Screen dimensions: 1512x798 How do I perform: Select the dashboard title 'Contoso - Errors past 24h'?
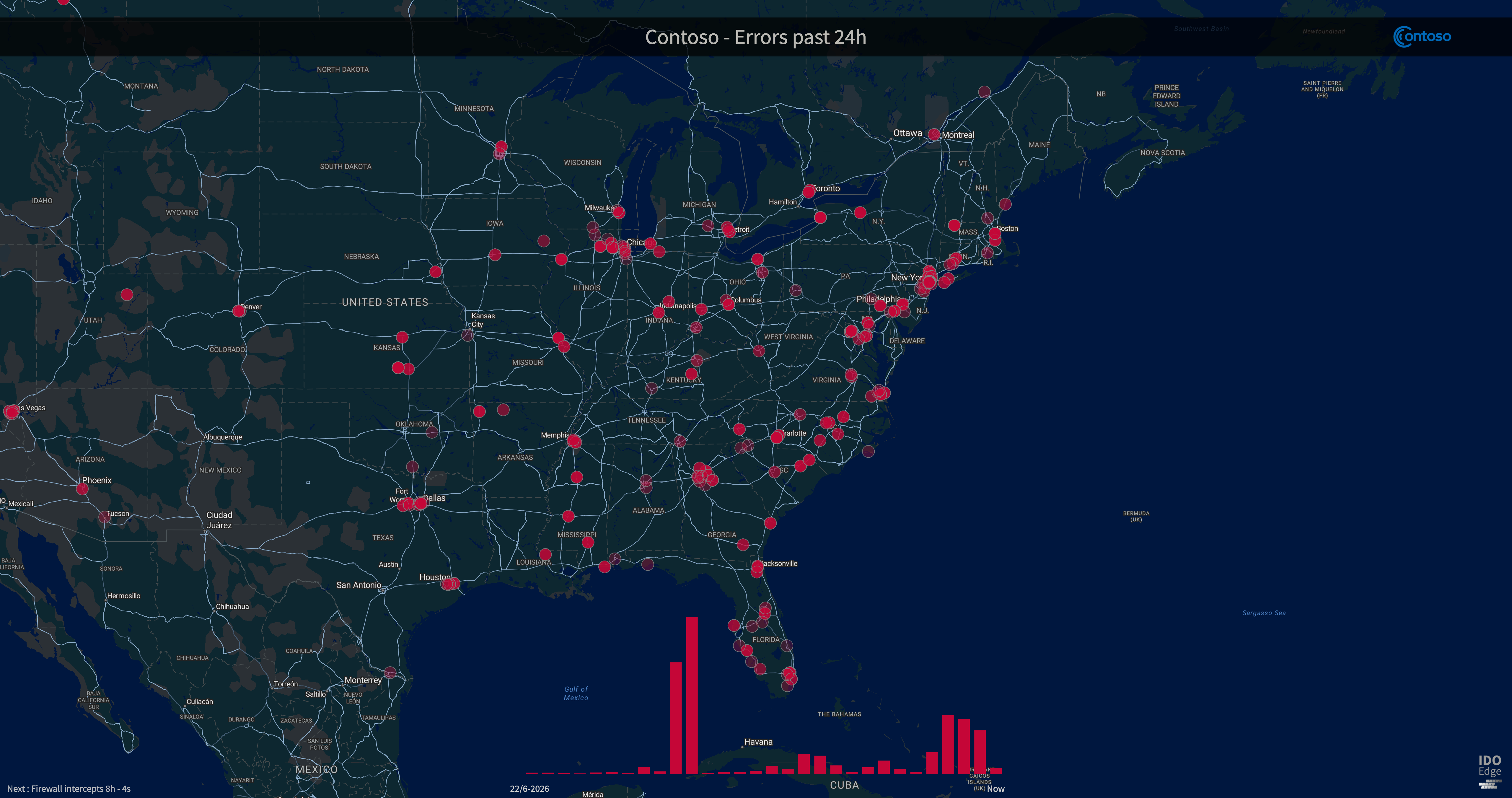coord(755,37)
